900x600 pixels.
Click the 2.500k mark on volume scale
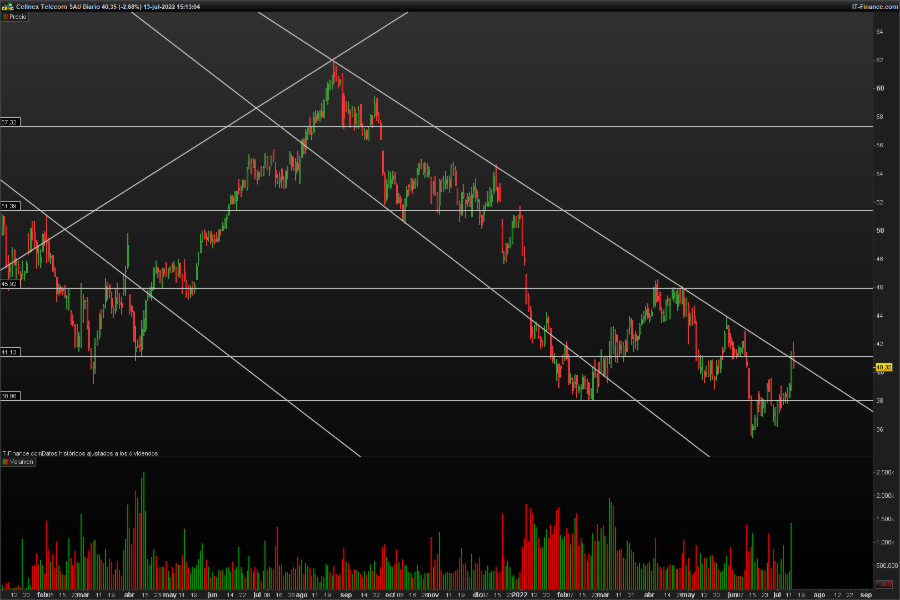tap(884, 471)
